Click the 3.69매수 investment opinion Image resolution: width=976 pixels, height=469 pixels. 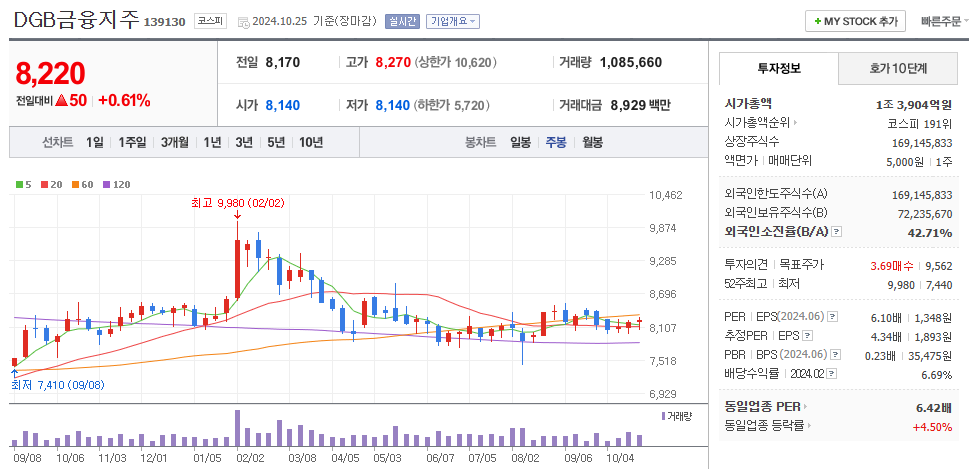(x=892, y=266)
